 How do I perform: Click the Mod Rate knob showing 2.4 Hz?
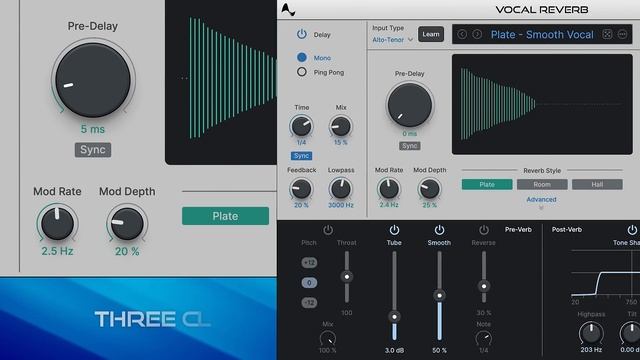[x=389, y=189]
